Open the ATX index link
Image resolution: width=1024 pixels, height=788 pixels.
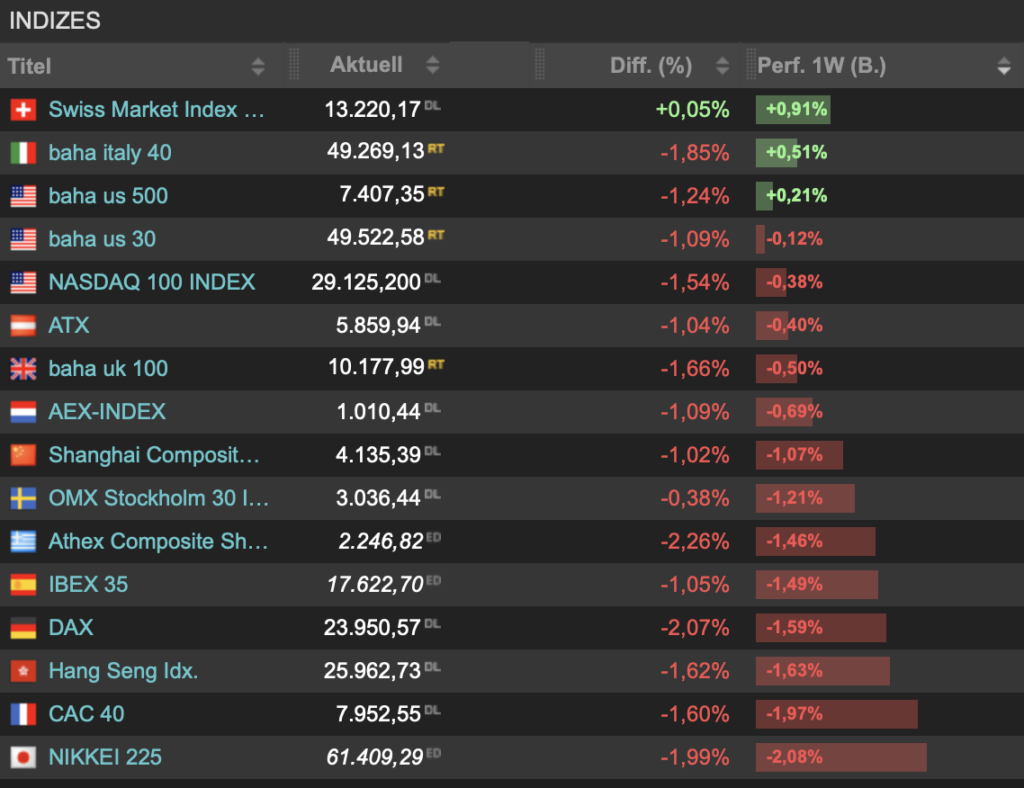[69, 325]
